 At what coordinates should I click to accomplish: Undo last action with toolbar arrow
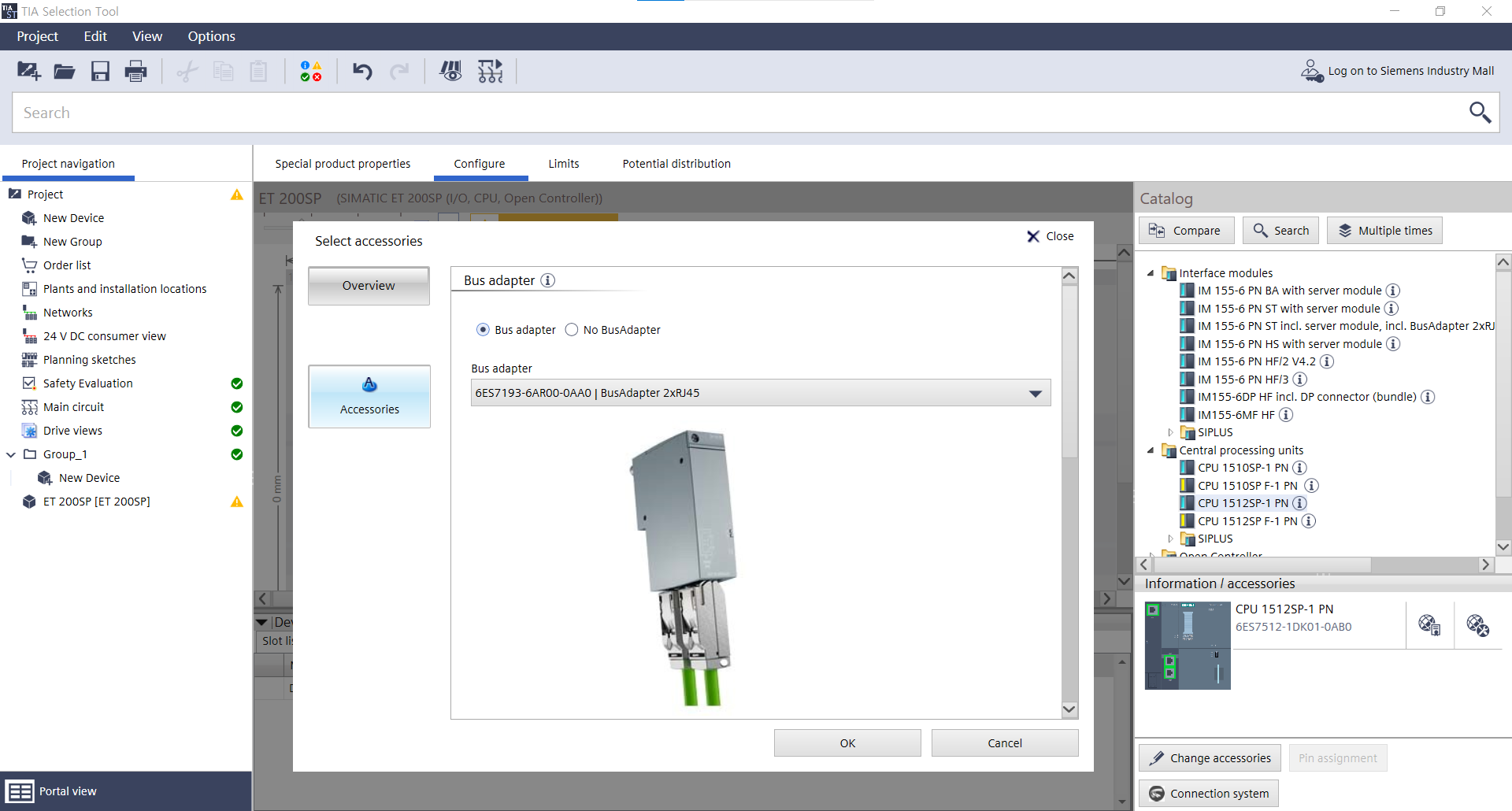pyautogui.click(x=362, y=72)
